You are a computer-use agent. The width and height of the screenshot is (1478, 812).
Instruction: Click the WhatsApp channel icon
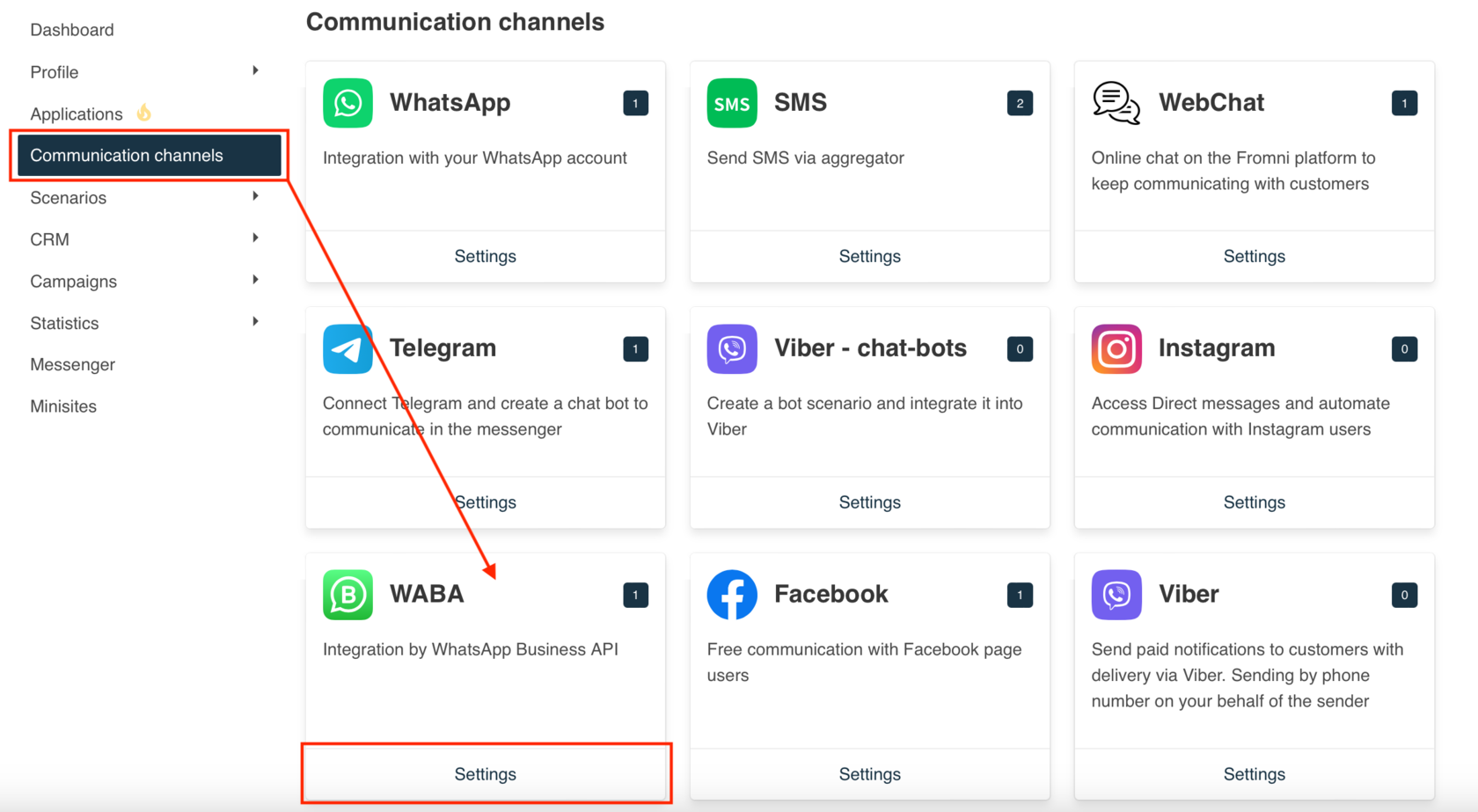pos(347,103)
